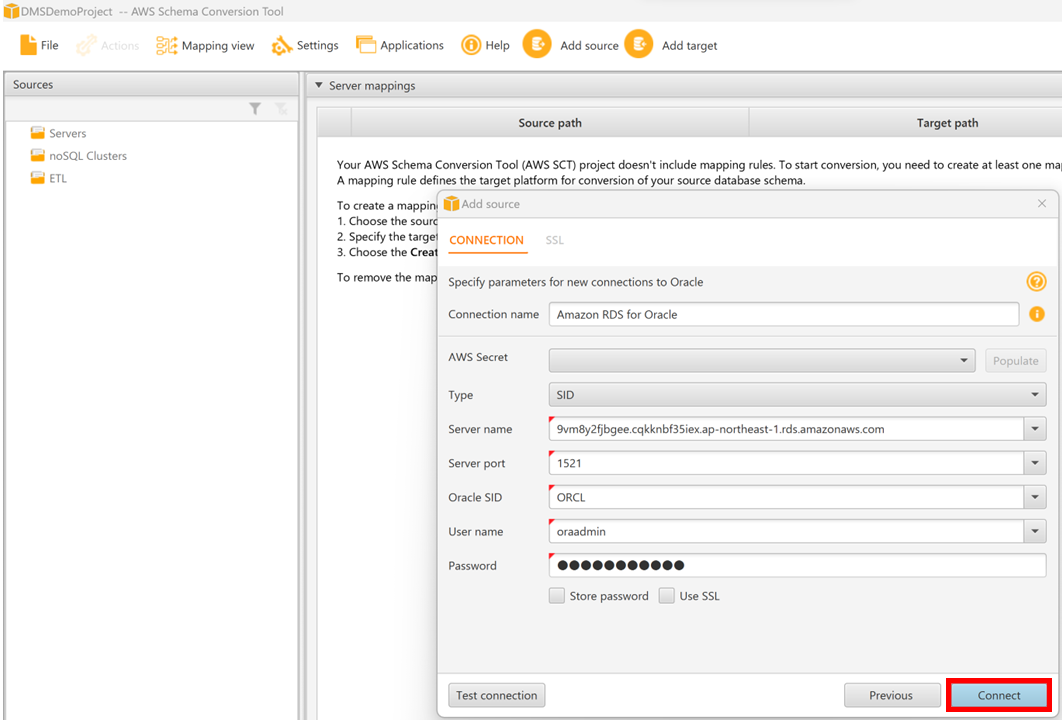Click the question mark help icon
1062x720 pixels.
pos(1036,281)
